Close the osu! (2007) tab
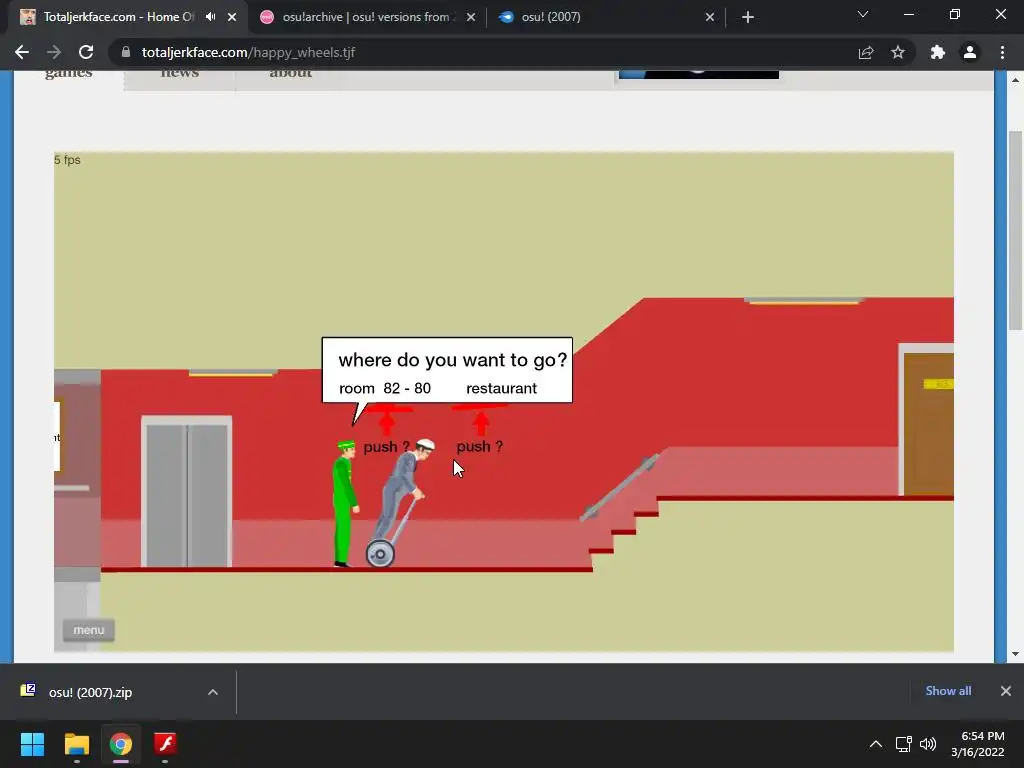The width and height of the screenshot is (1024, 768). [x=710, y=17]
